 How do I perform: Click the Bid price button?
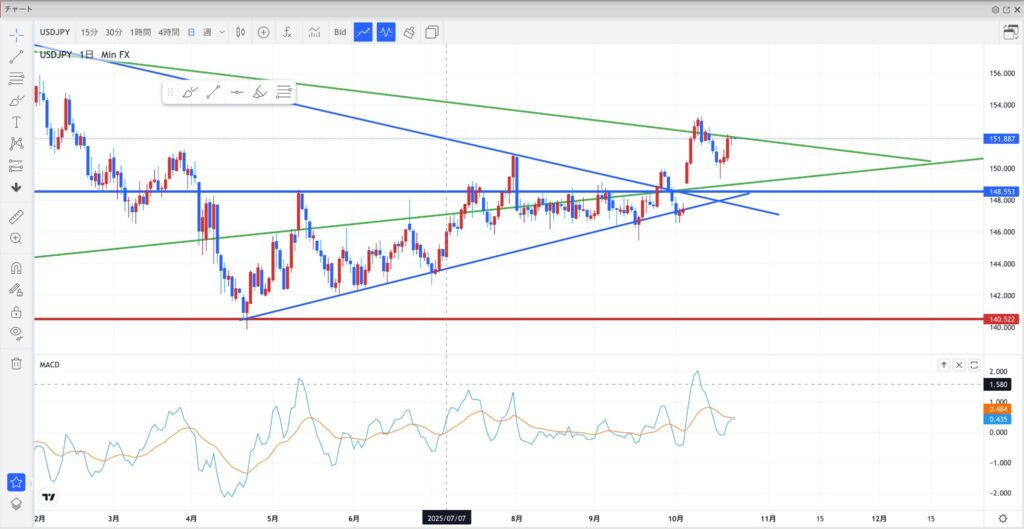point(340,32)
